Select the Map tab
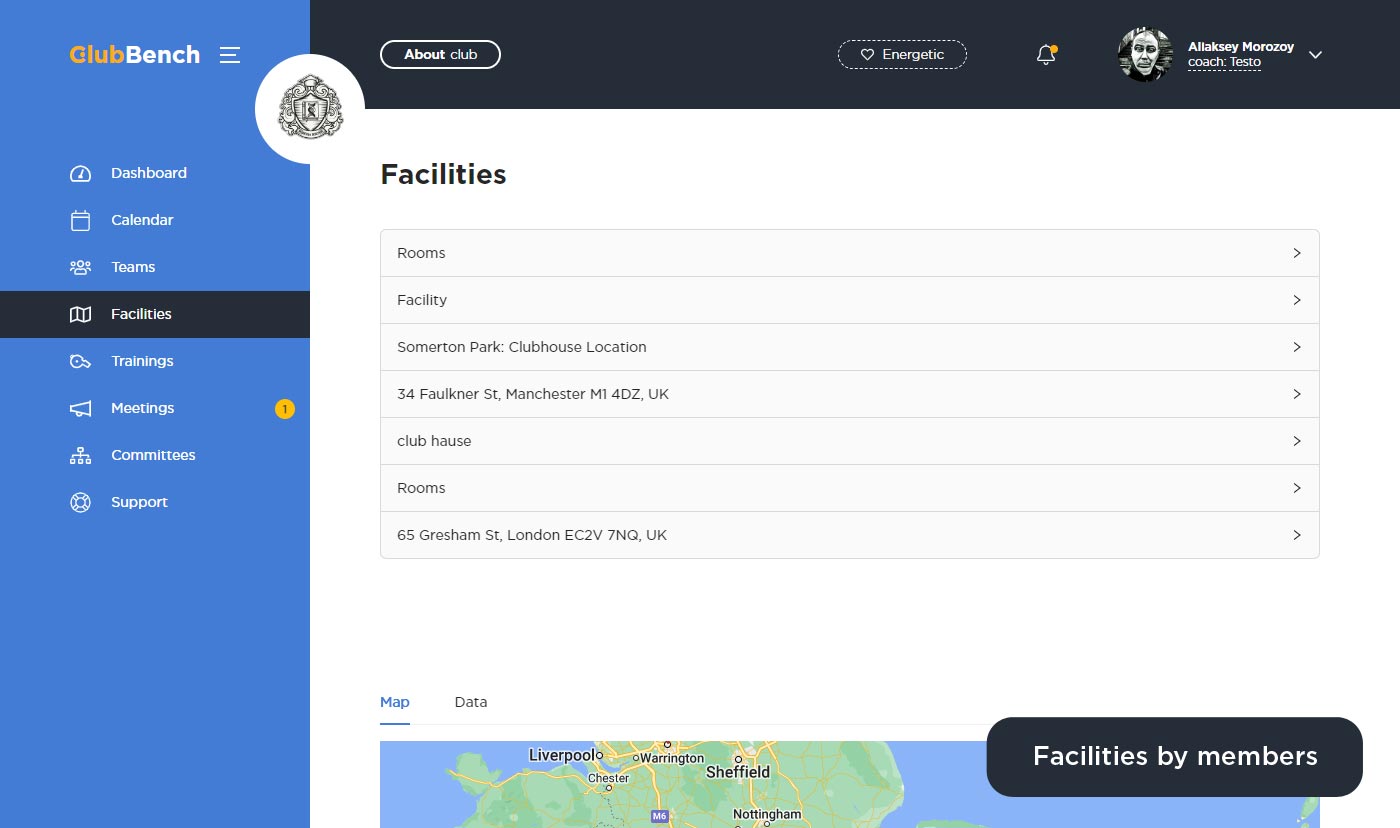The height and width of the screenshot is (828, 1400). coord(395,702)
